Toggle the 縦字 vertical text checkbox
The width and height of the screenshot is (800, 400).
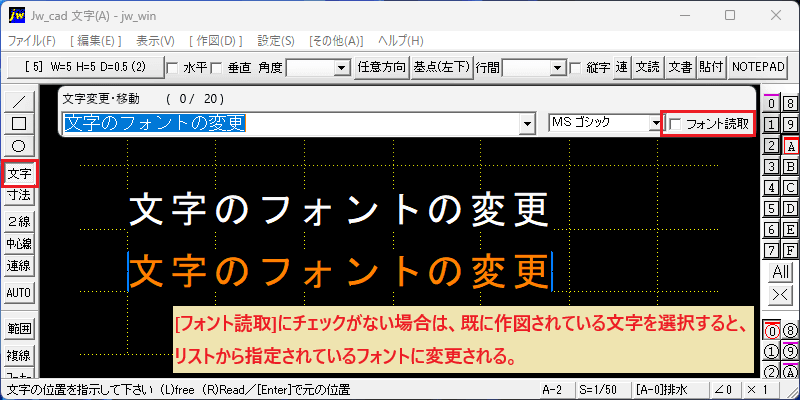(575, 67)
